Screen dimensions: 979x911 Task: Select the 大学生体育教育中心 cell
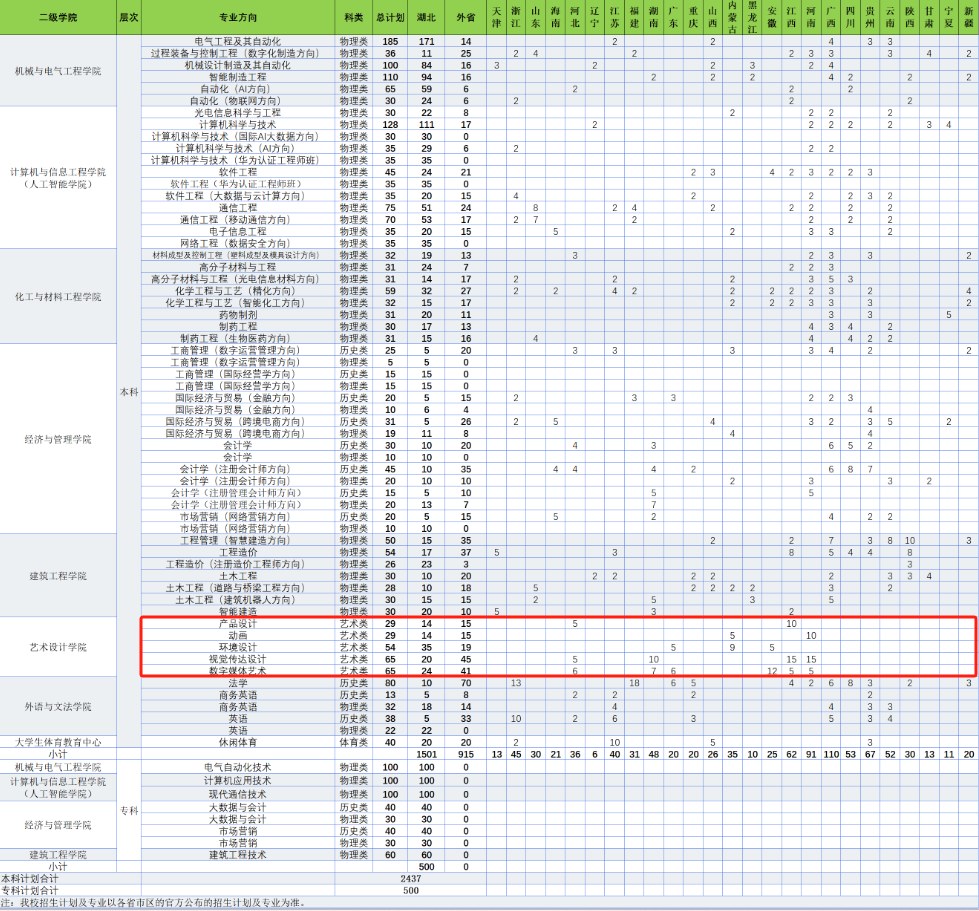tap(57, 742)
